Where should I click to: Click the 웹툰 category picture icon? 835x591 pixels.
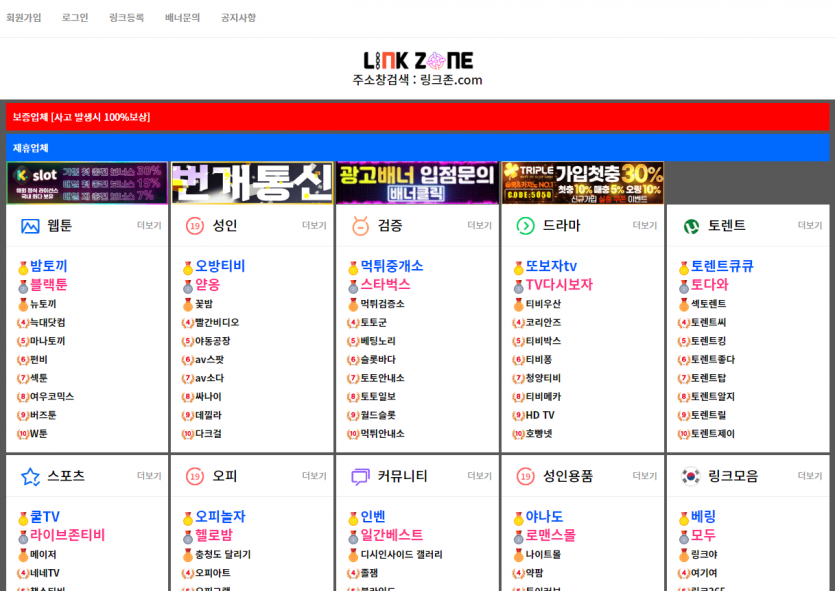coord(30,226)
